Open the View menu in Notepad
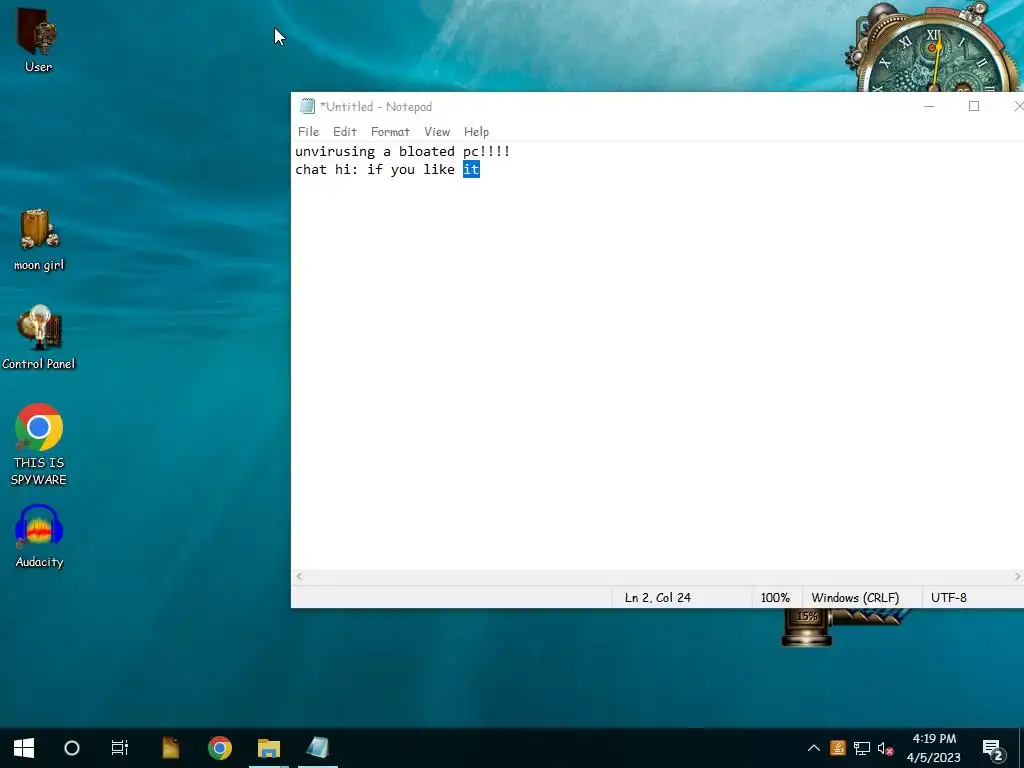1024x768 pixels. tap(437, 132)
